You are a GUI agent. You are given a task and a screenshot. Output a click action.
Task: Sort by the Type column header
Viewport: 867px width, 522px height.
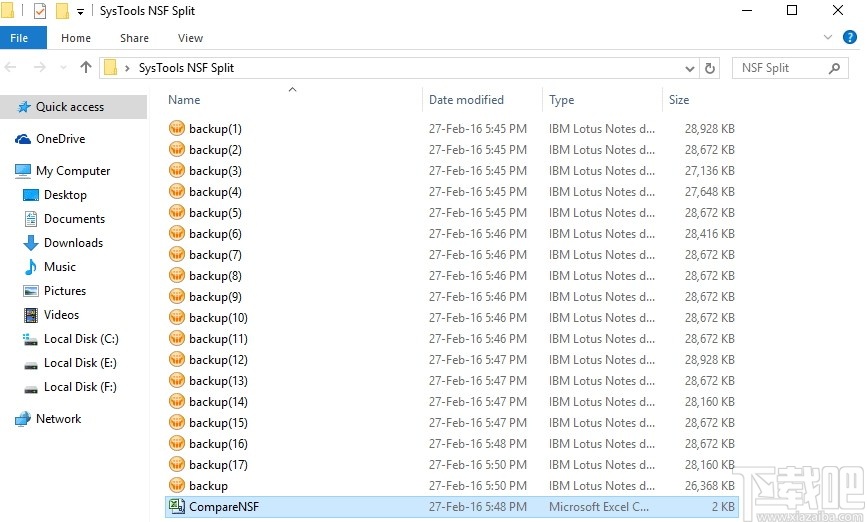(x=561, y=100)
